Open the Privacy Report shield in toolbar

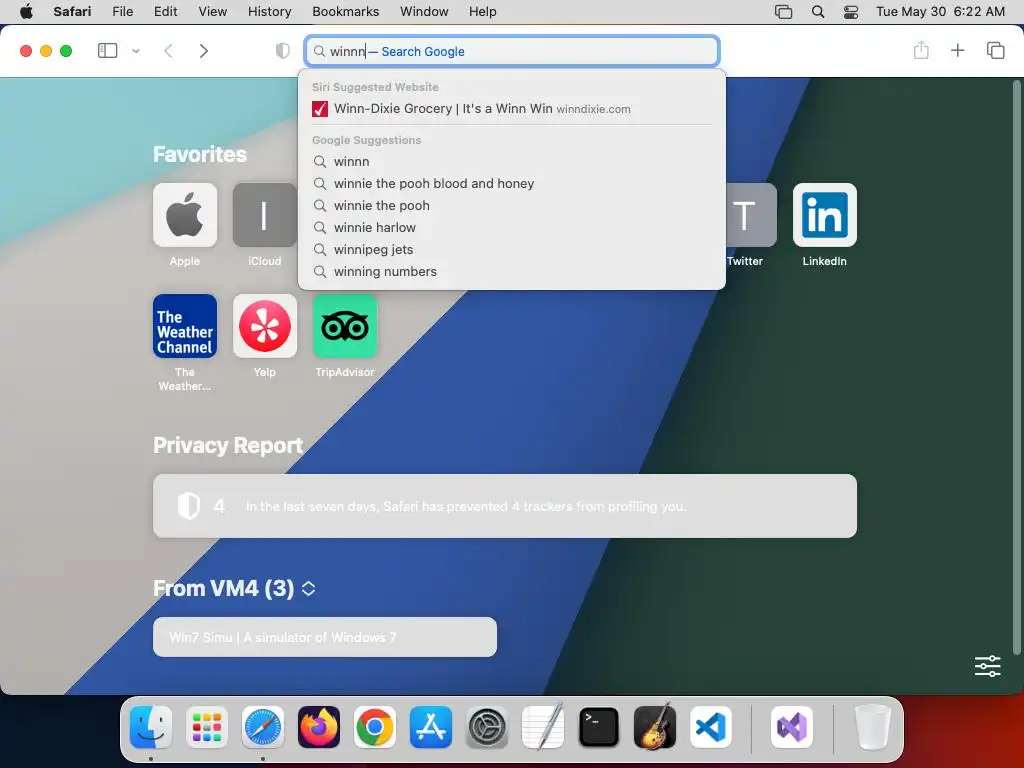282,51
